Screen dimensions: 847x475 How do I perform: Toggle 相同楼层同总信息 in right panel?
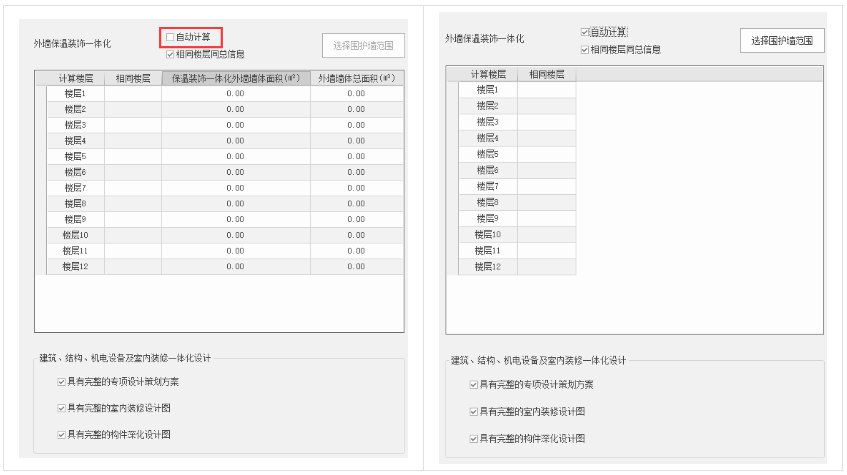pyautogui.click(x=584, y=50)
